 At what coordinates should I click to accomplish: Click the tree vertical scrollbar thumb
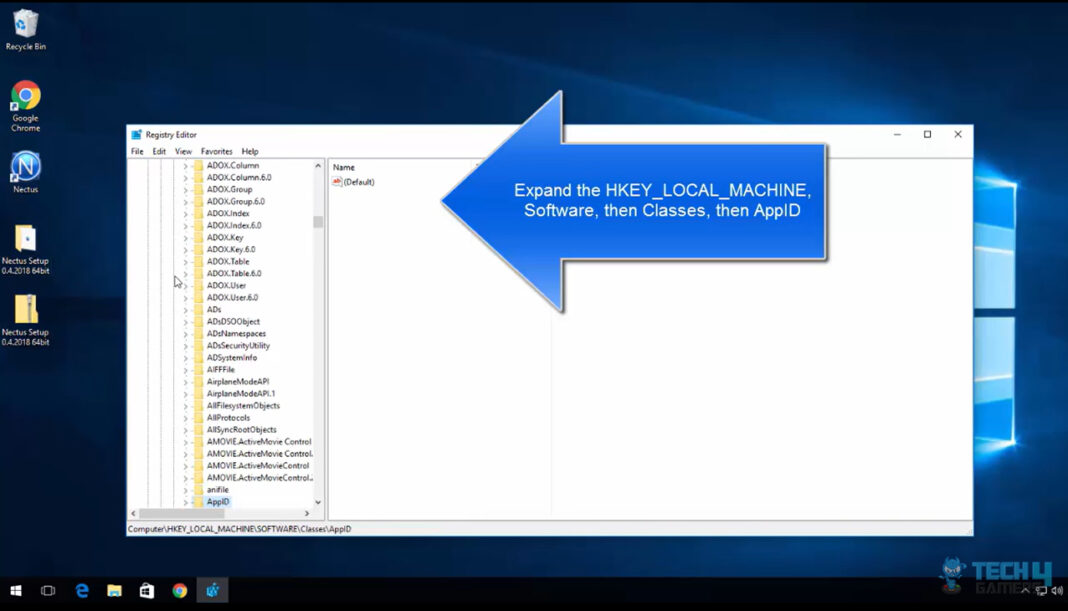(x=318, y=222)
